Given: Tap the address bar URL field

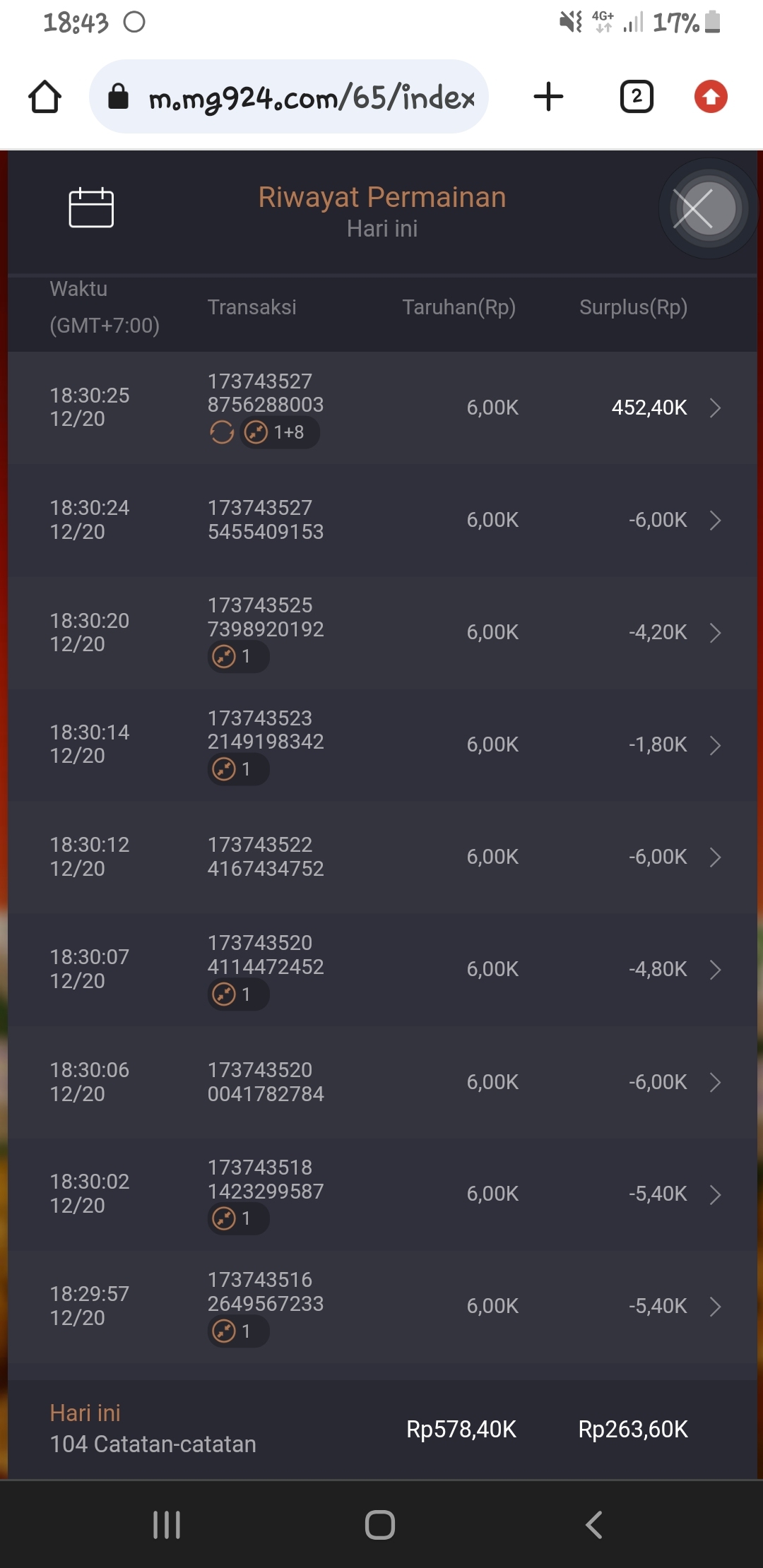Looking at the screenshot, I should (x=311, y=97).
